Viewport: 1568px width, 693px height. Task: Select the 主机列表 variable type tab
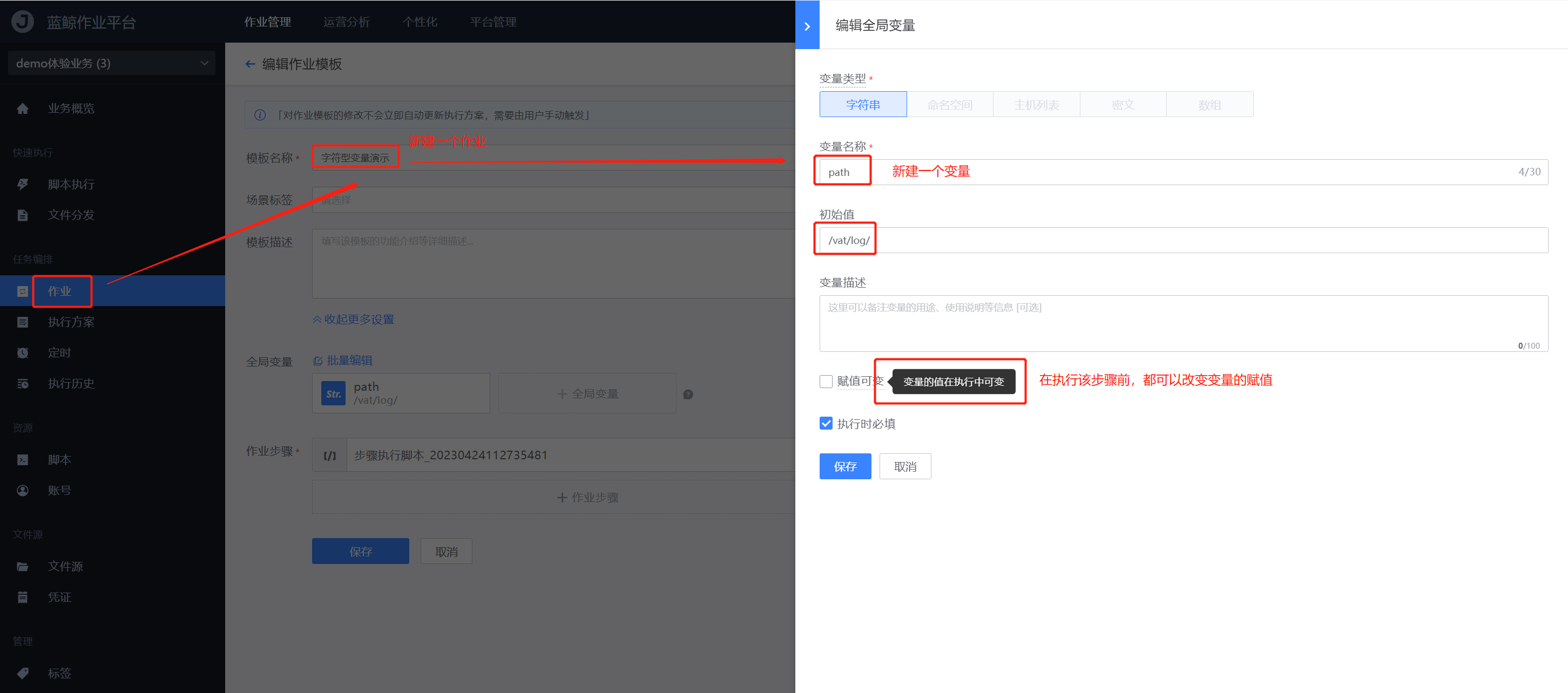pyautogui.click(x=1036, y=105)
